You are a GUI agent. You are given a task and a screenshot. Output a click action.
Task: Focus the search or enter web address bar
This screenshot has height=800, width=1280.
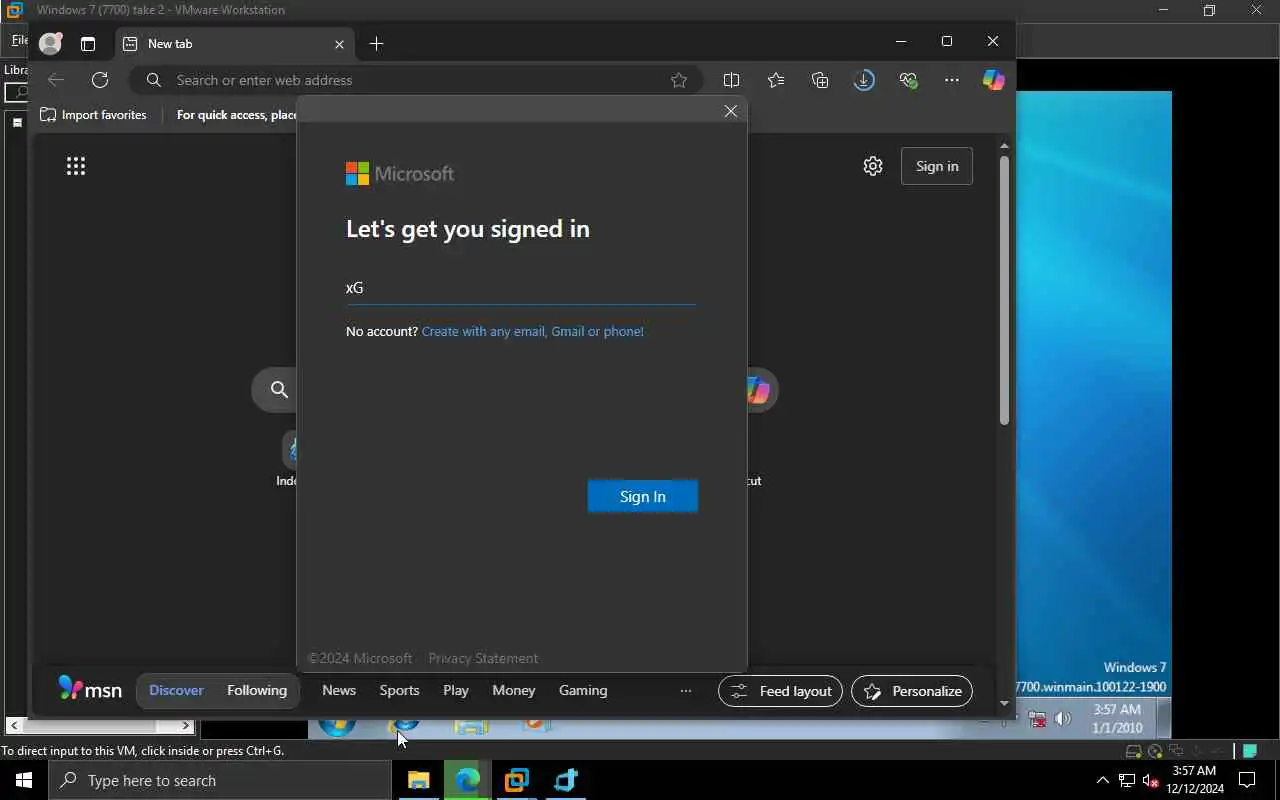[x=414, y=80]
